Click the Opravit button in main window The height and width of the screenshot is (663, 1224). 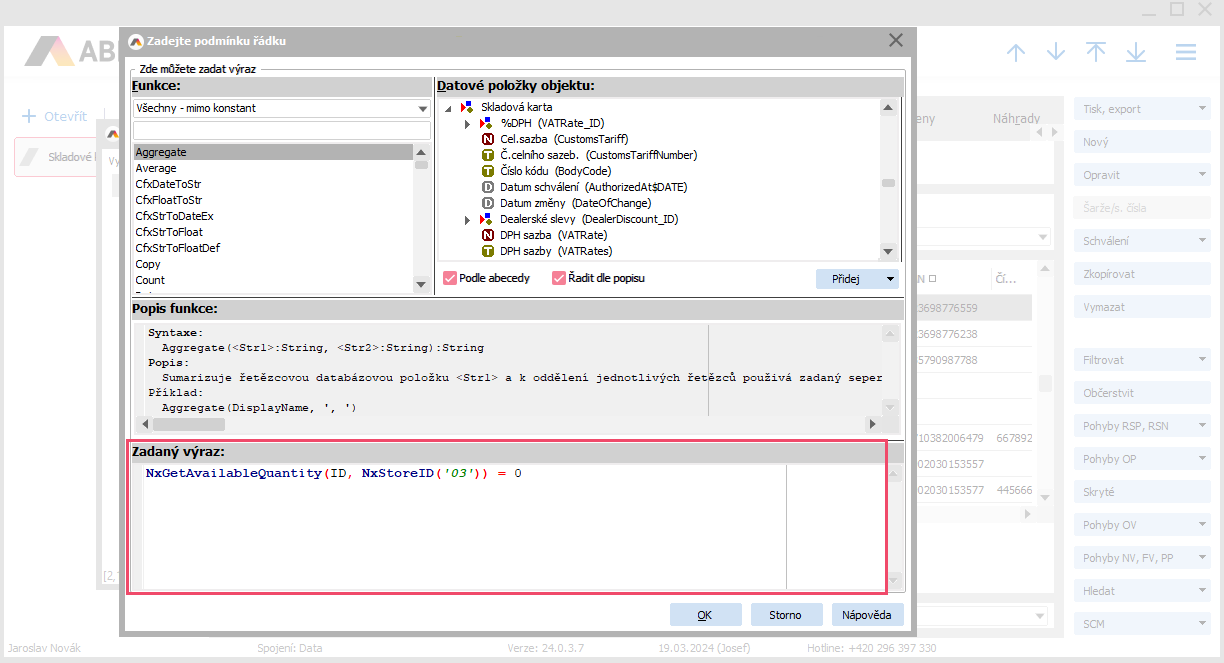pos(1144,175)
